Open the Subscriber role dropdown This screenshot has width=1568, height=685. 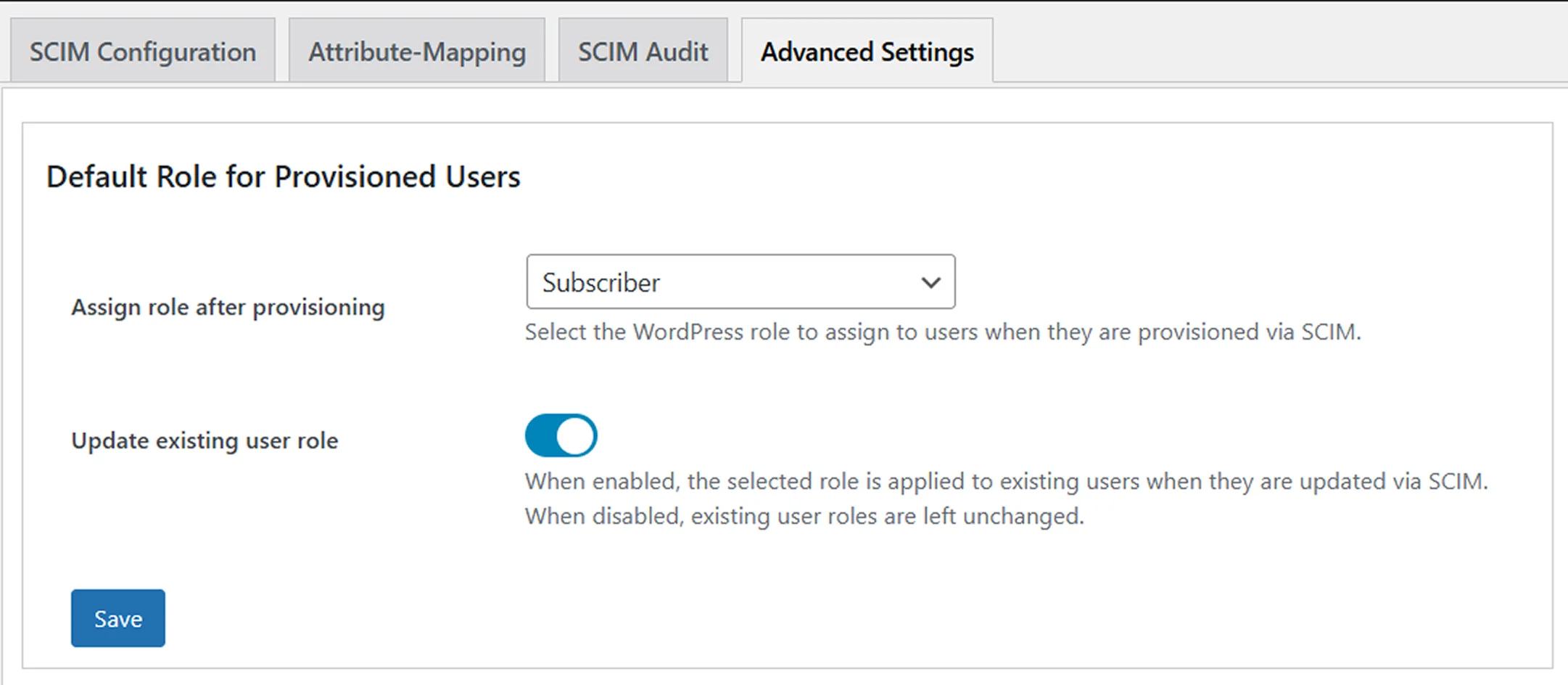coord(740,282)
